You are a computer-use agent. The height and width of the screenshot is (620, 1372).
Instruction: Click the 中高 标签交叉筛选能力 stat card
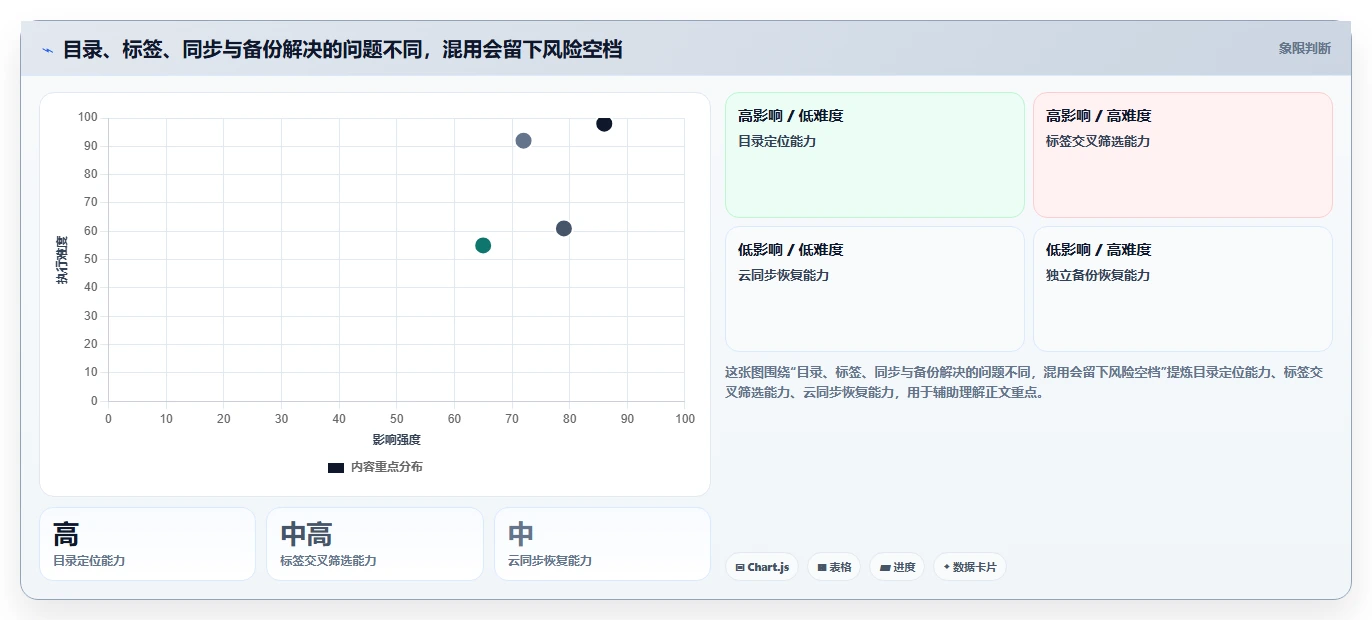tap(375, 544)
